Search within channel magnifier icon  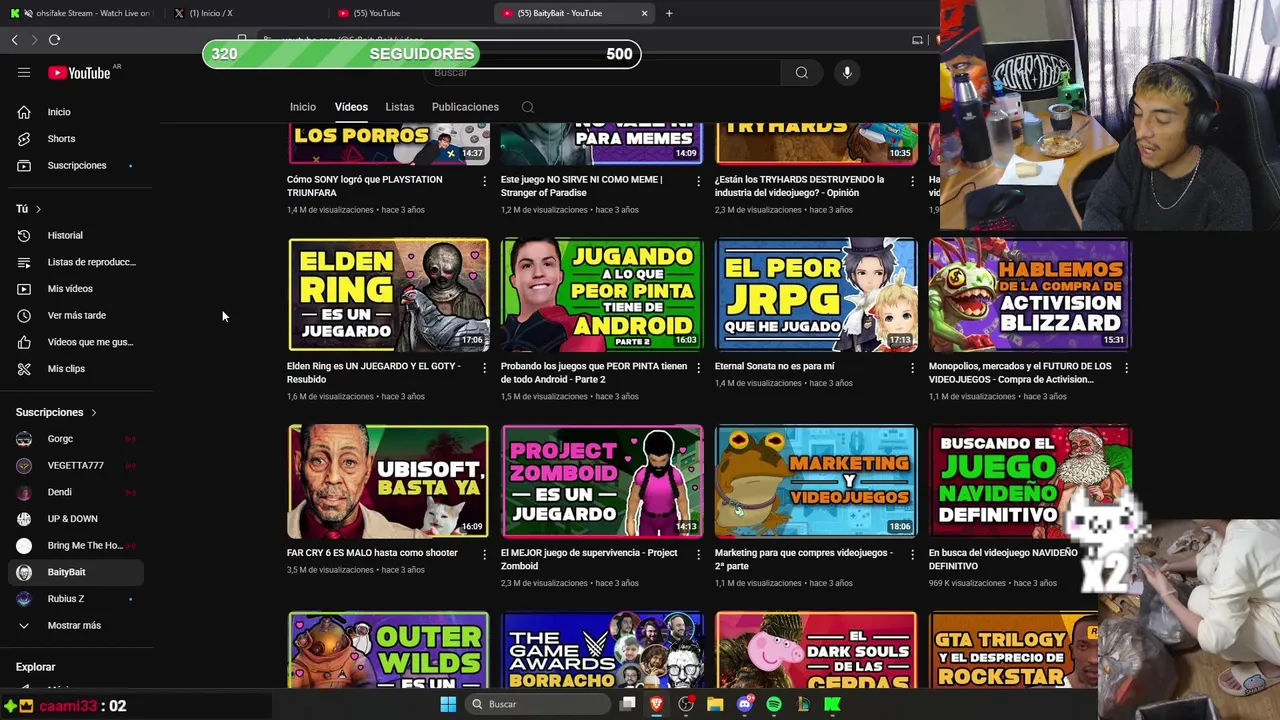[527, 107]
